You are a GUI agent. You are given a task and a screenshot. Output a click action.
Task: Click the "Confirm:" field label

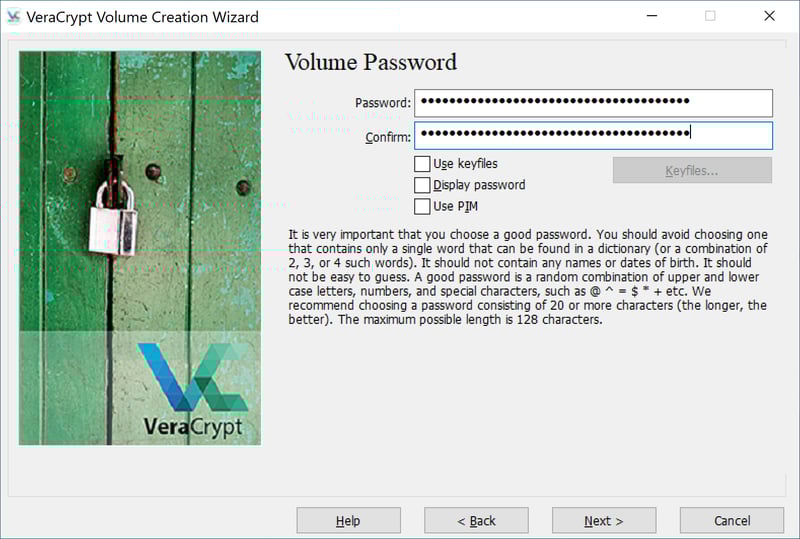(x=388, y=137)
